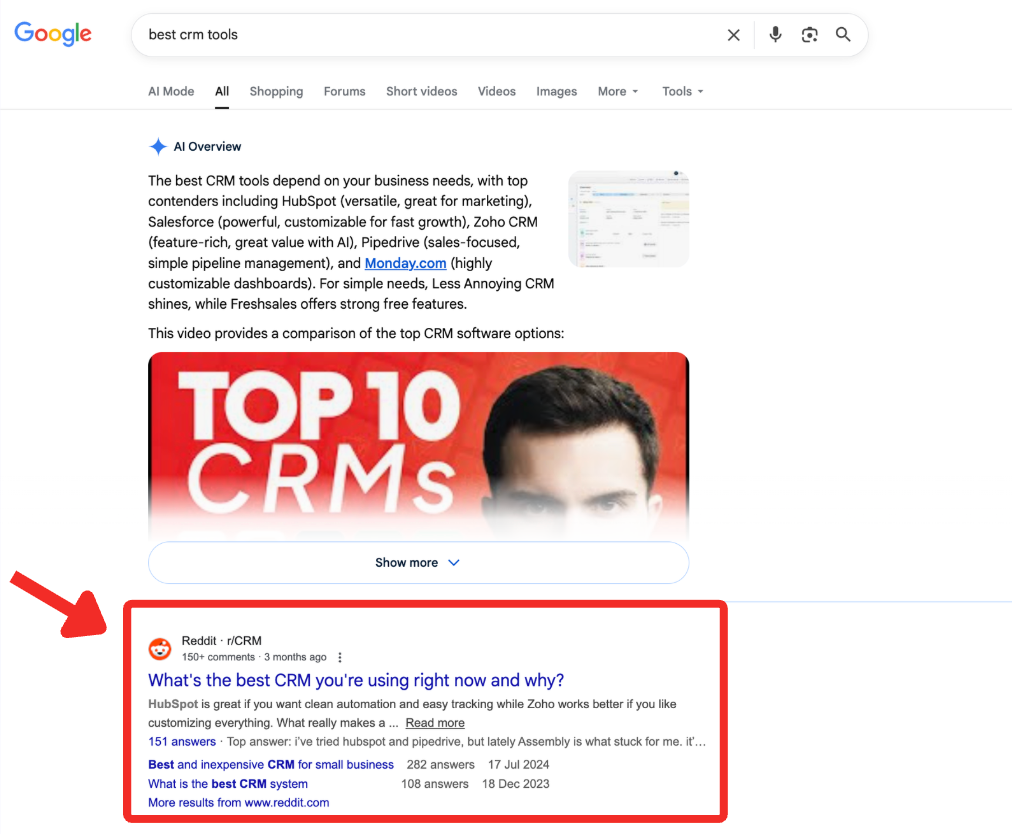
Task: Open 'What's the best CRM you're using' result
Action: [x=356, y=680]
